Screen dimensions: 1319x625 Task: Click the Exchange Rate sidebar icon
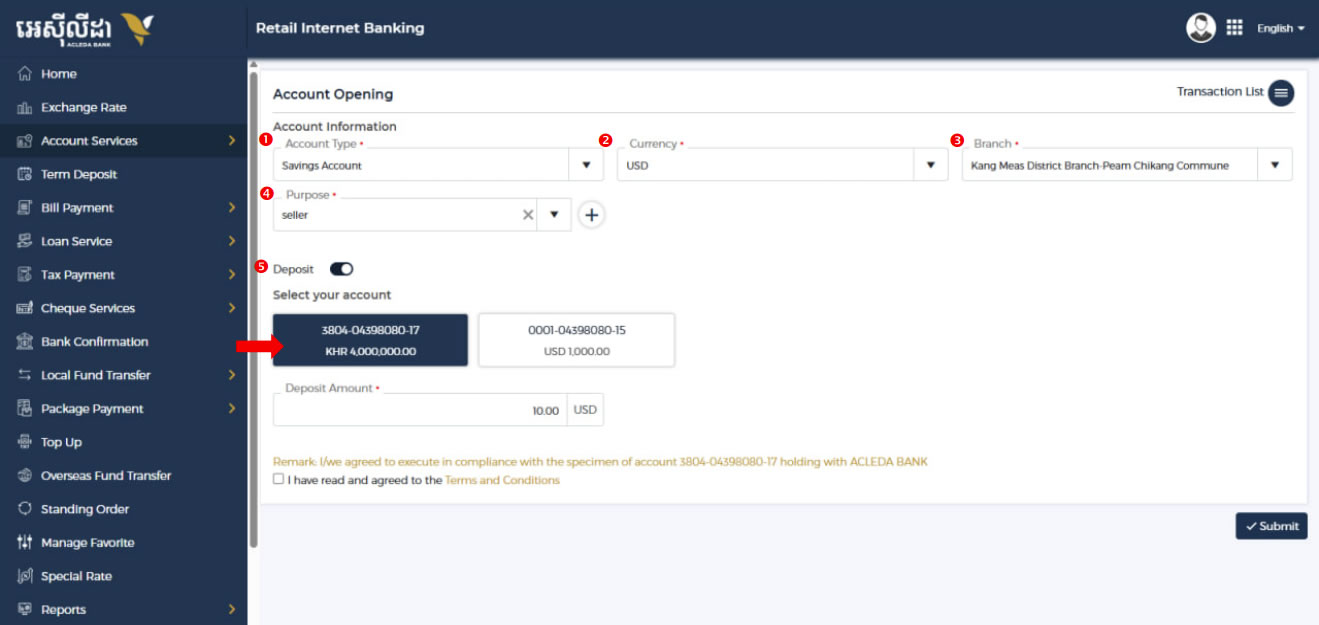click(25, 108)
